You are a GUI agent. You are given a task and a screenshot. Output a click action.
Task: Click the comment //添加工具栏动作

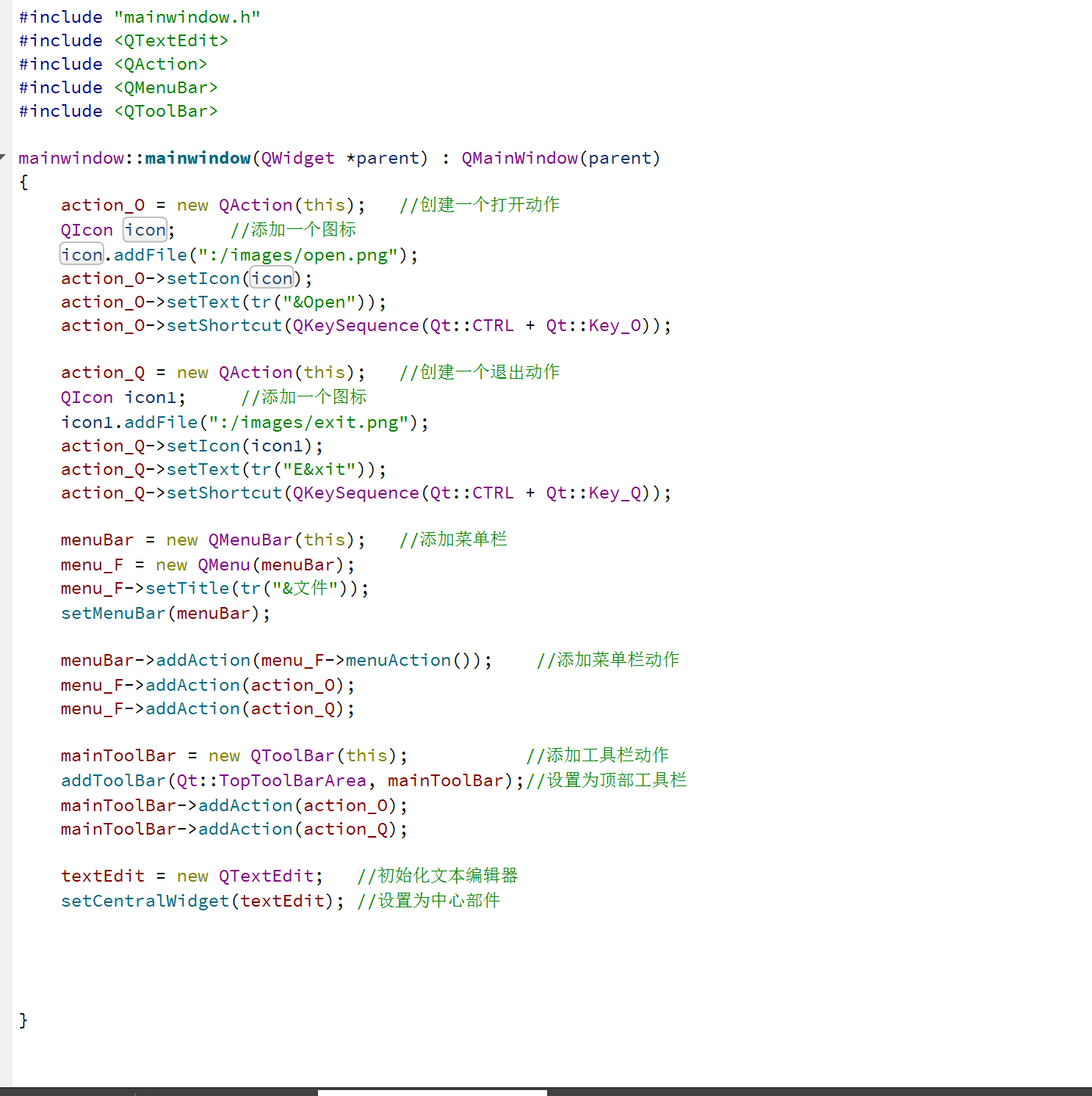[598, 755]
